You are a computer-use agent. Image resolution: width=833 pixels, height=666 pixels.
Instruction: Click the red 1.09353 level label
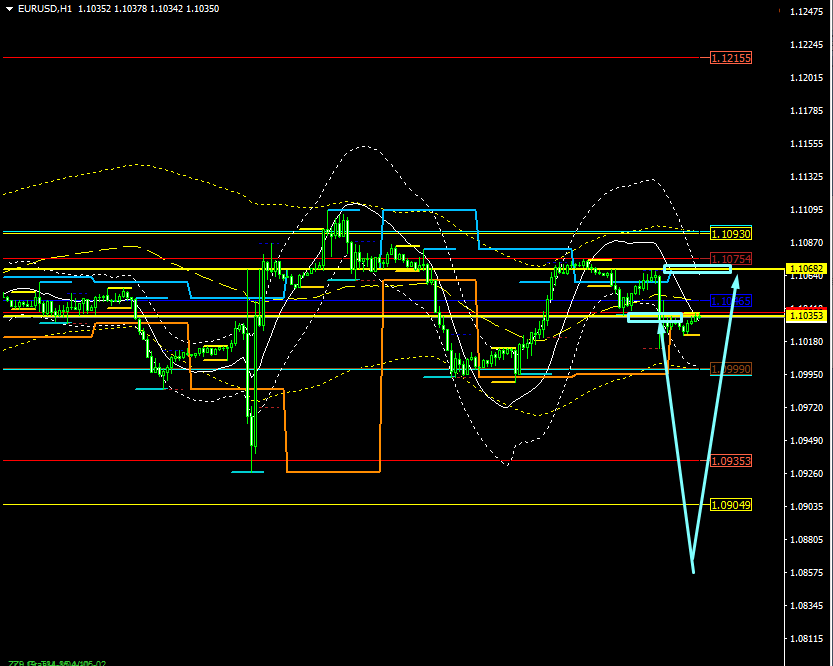pyautogui.click(x=731, y=461)
